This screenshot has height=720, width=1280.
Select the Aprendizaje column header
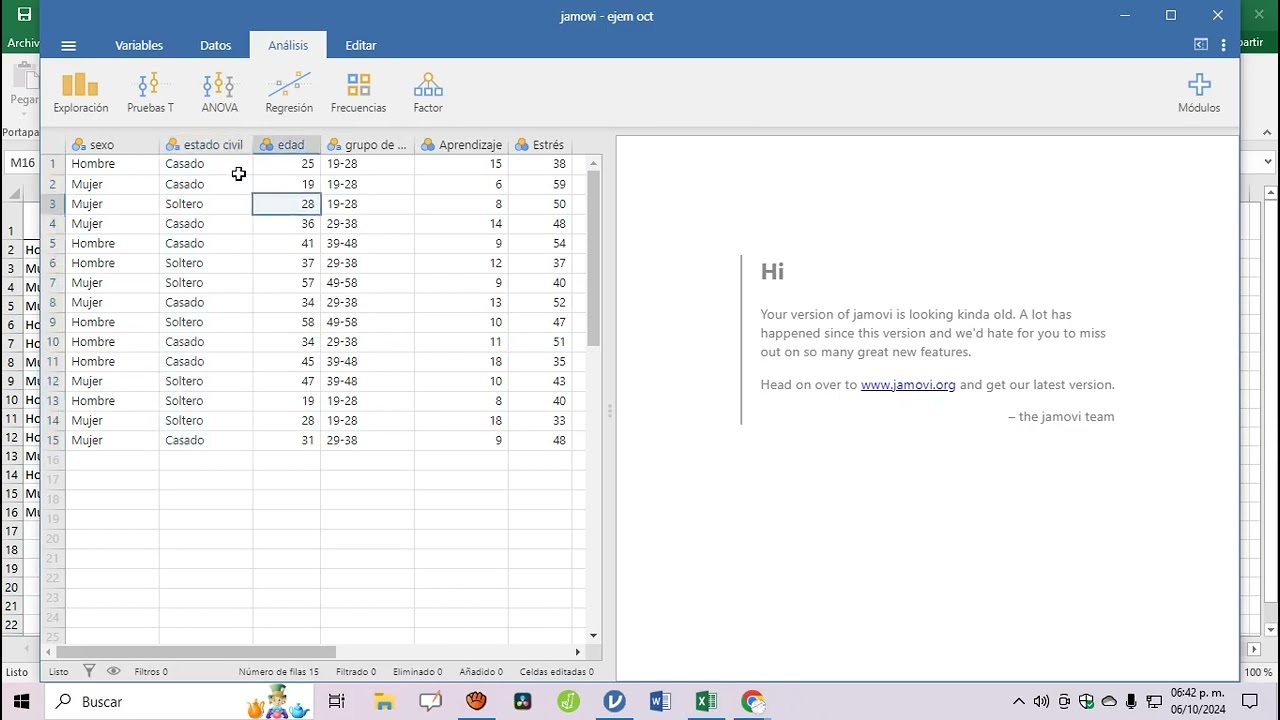click(462, 145)
